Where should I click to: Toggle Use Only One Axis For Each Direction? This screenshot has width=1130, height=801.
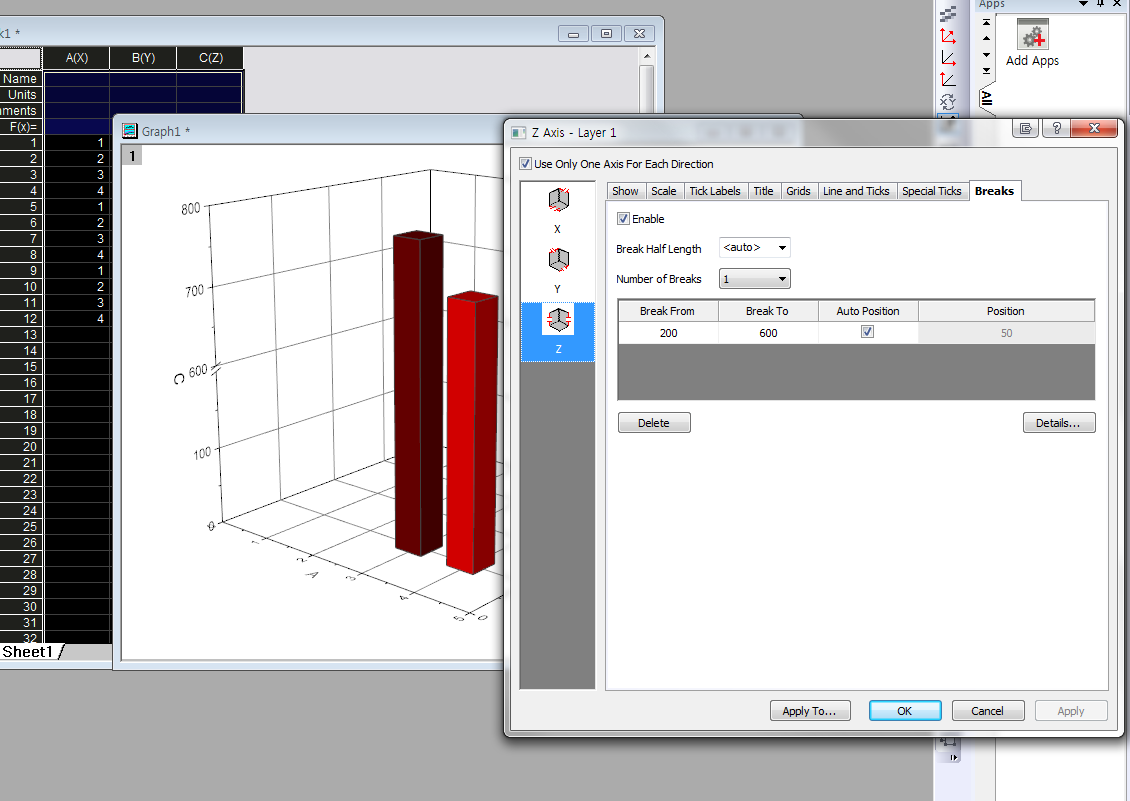525,164
